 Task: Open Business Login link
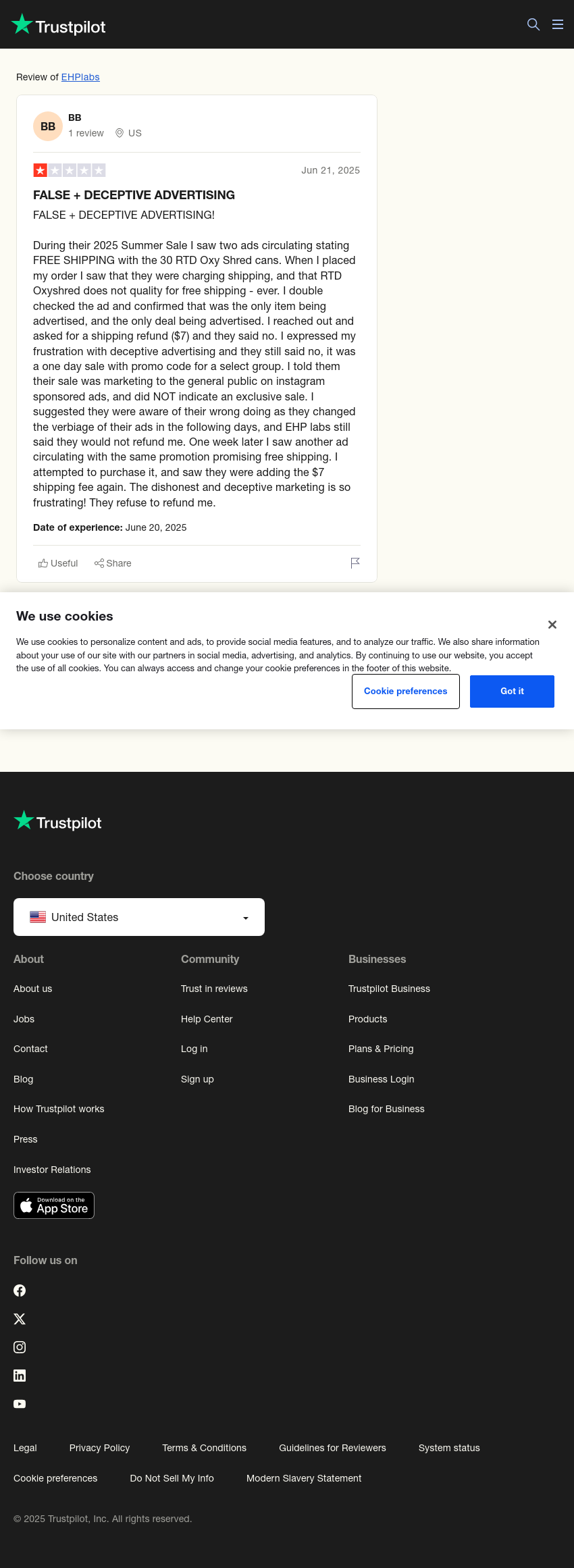(382, 1079)
